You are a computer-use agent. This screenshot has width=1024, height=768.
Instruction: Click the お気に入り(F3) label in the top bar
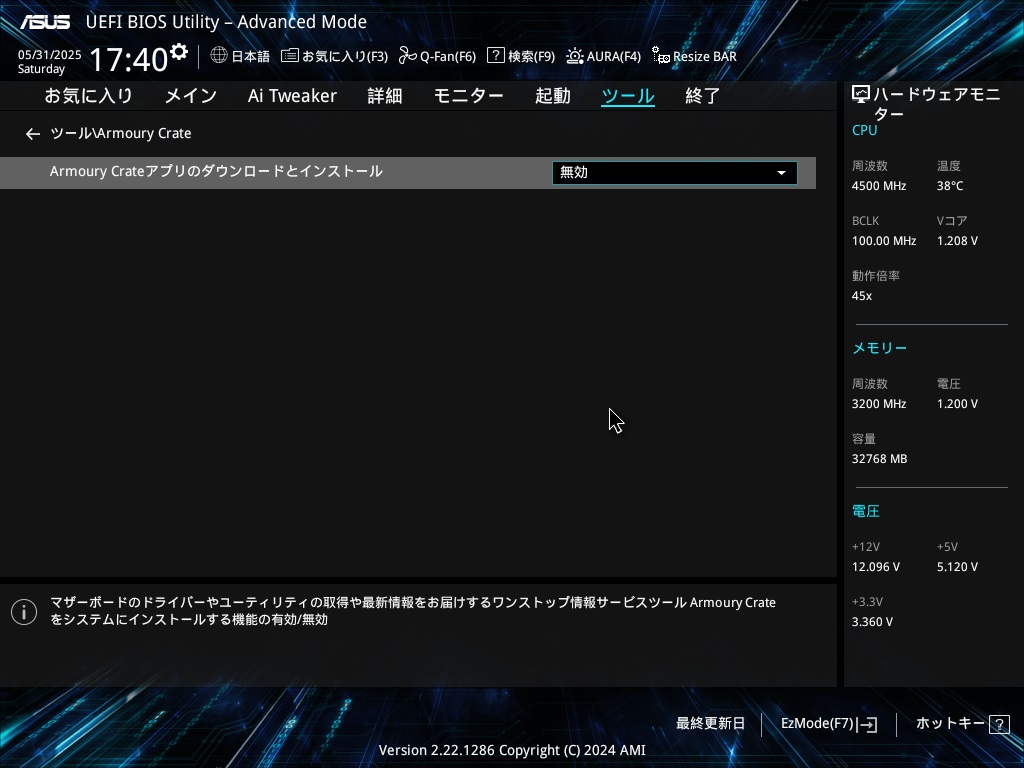tap(345, 56)
